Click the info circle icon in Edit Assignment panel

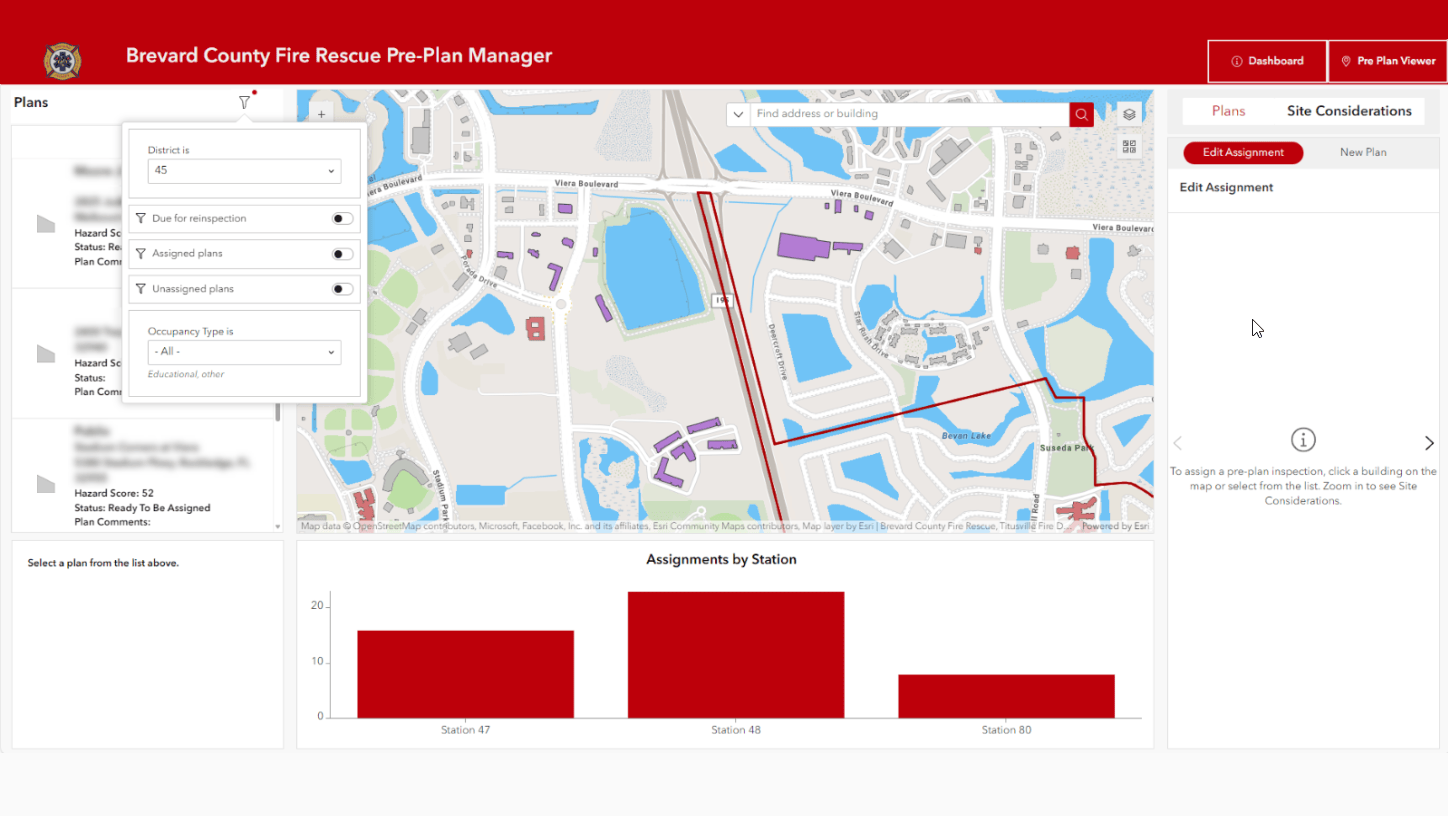[x=1303, y=439]
